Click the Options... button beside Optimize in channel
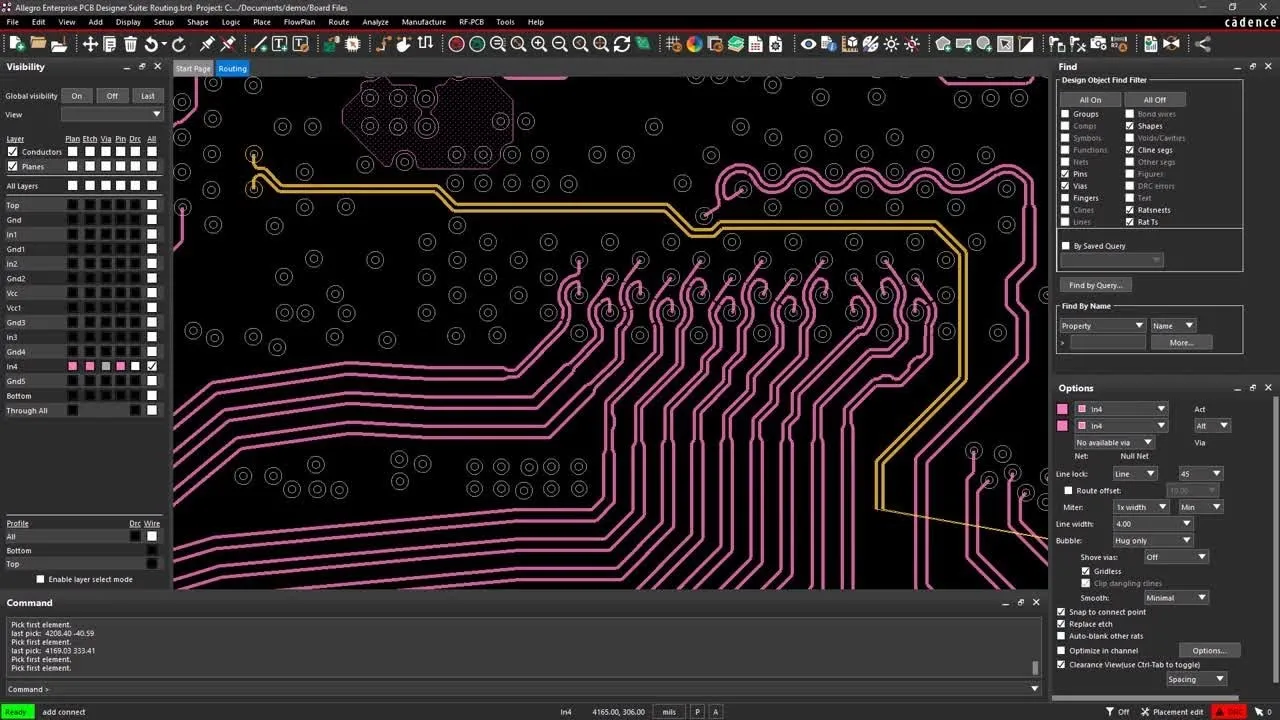 (x=1209, y=651)
